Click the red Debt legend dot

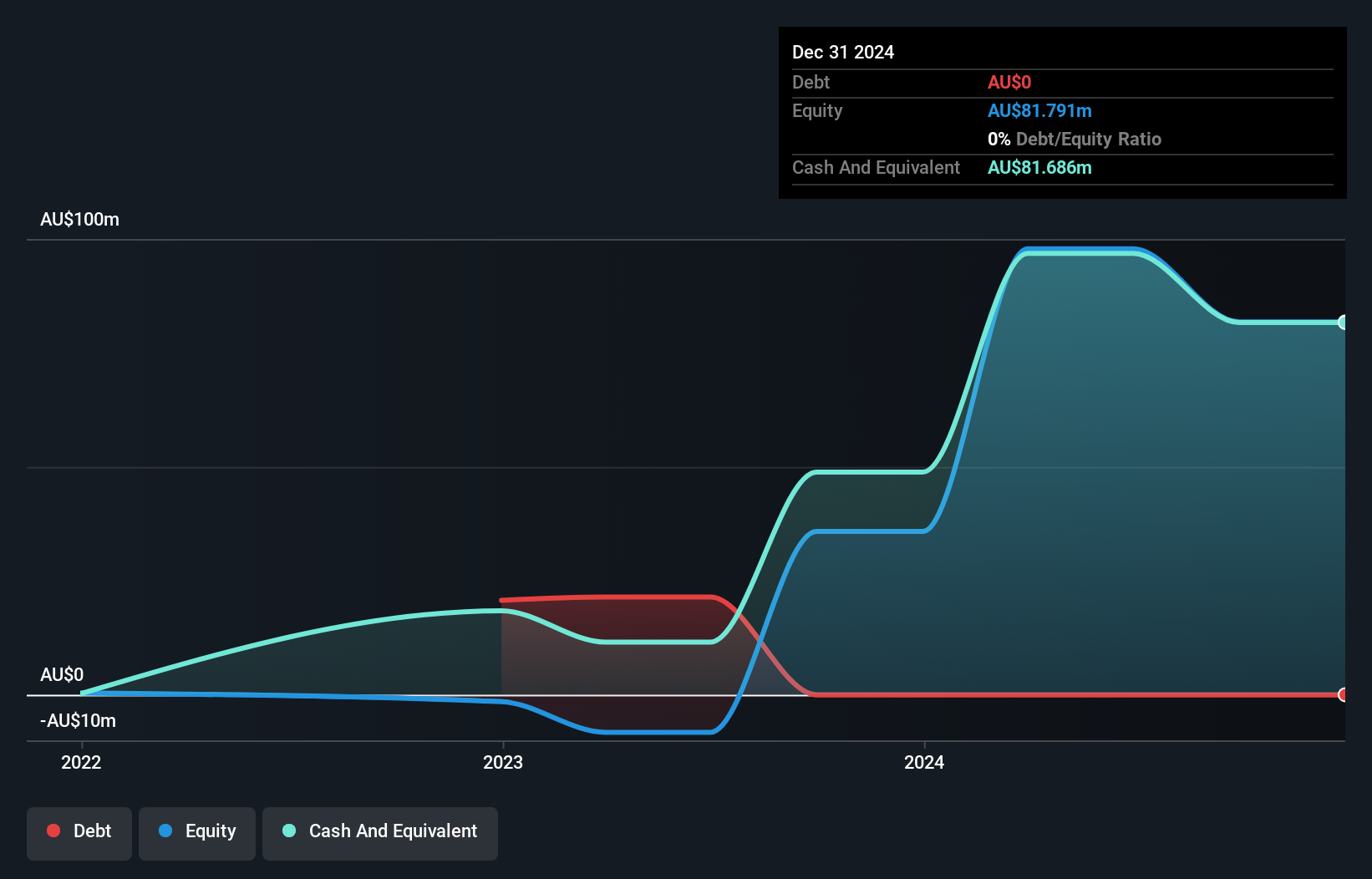tap(53, 831)
